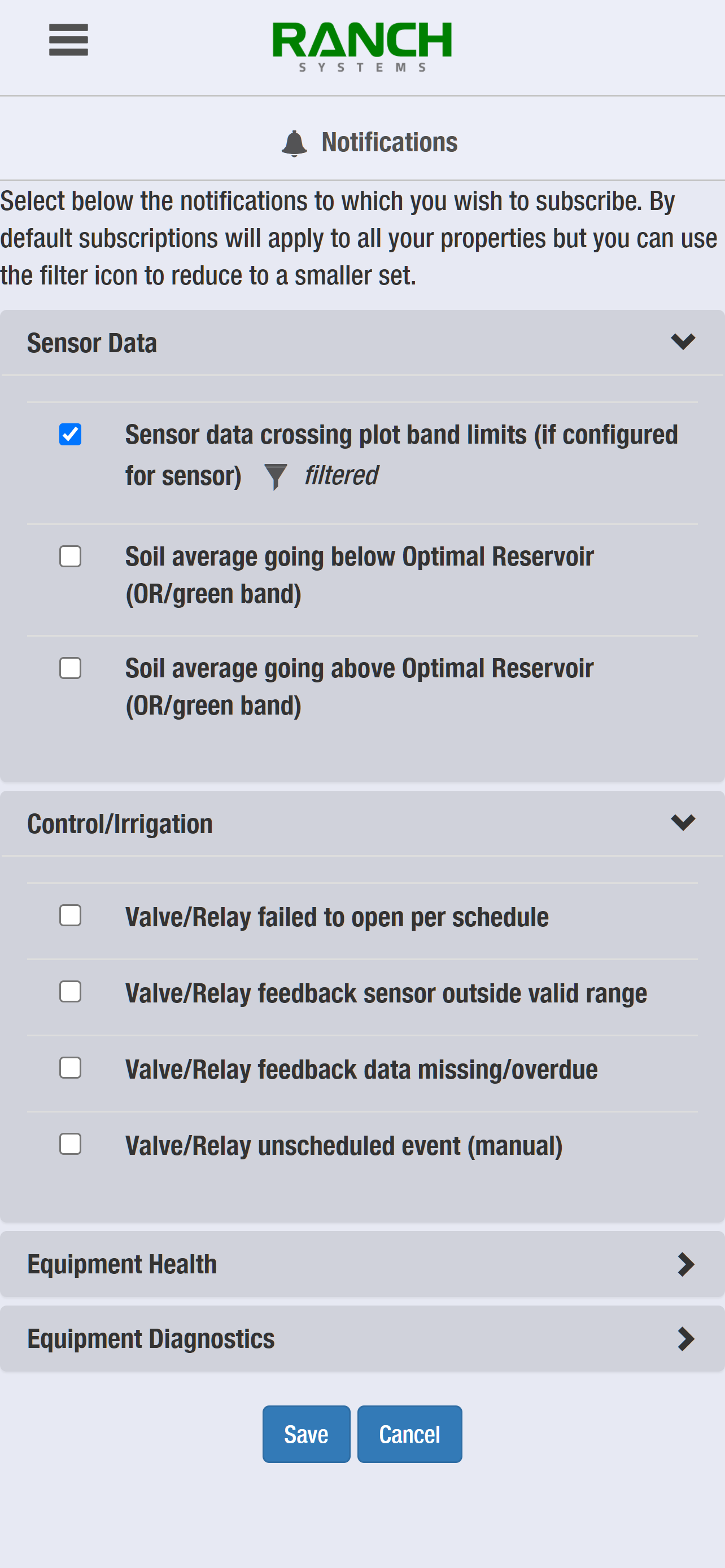The height and width of the screenshot is (1568, 725).
Task: Expand Equipment Diagnostics via right arrow
Action: (685, 1338)
